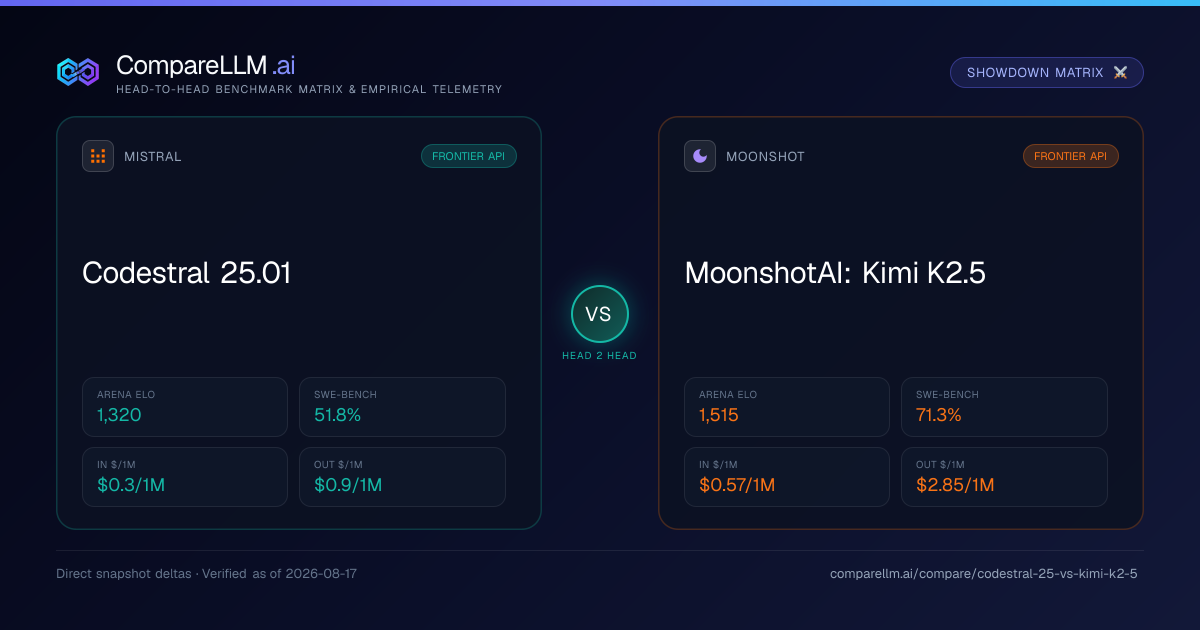Click Kimi's SWE-Bench 71.3% stat tile

[1004, 407]
